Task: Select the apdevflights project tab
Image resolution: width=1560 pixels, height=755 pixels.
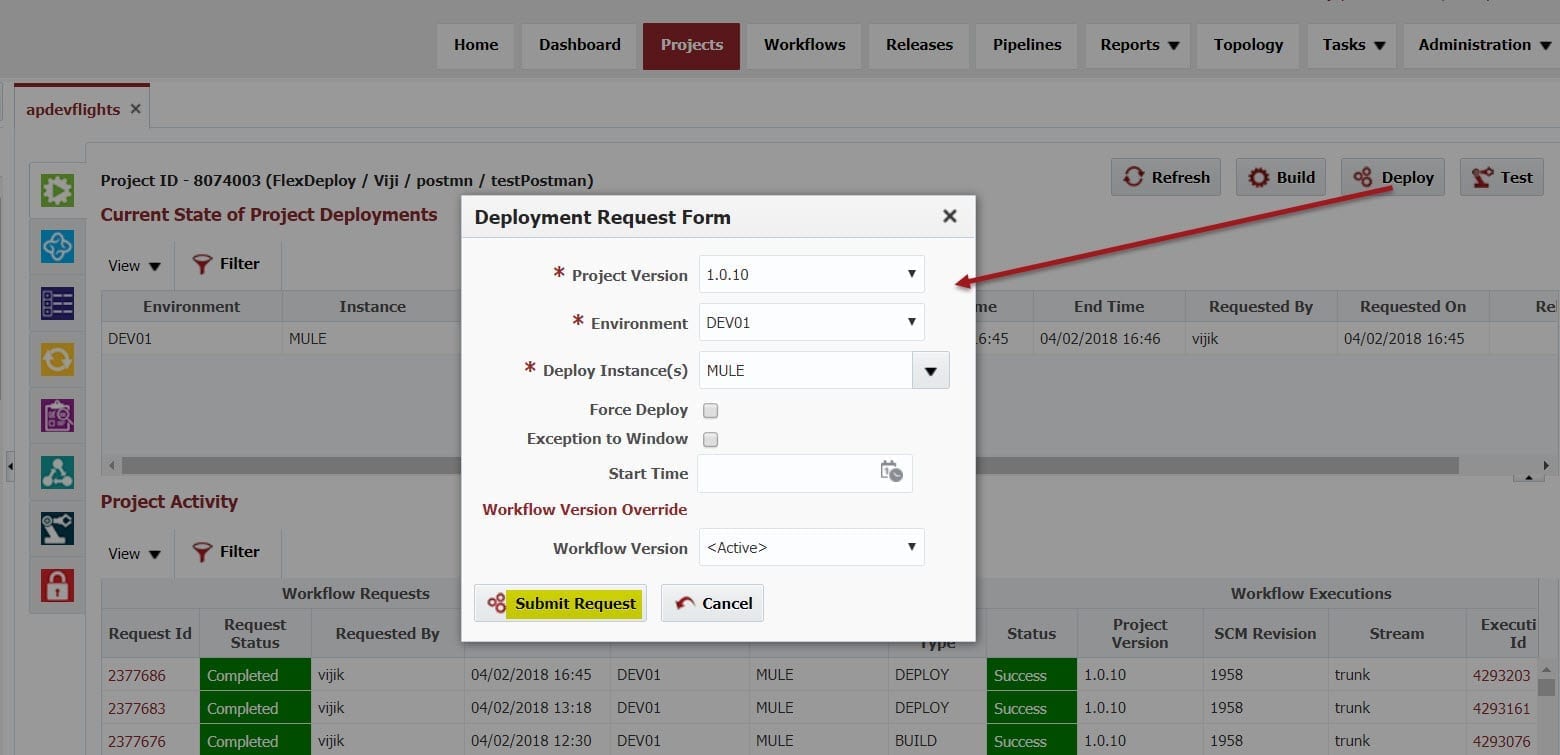Action: [x=73, y=109]
